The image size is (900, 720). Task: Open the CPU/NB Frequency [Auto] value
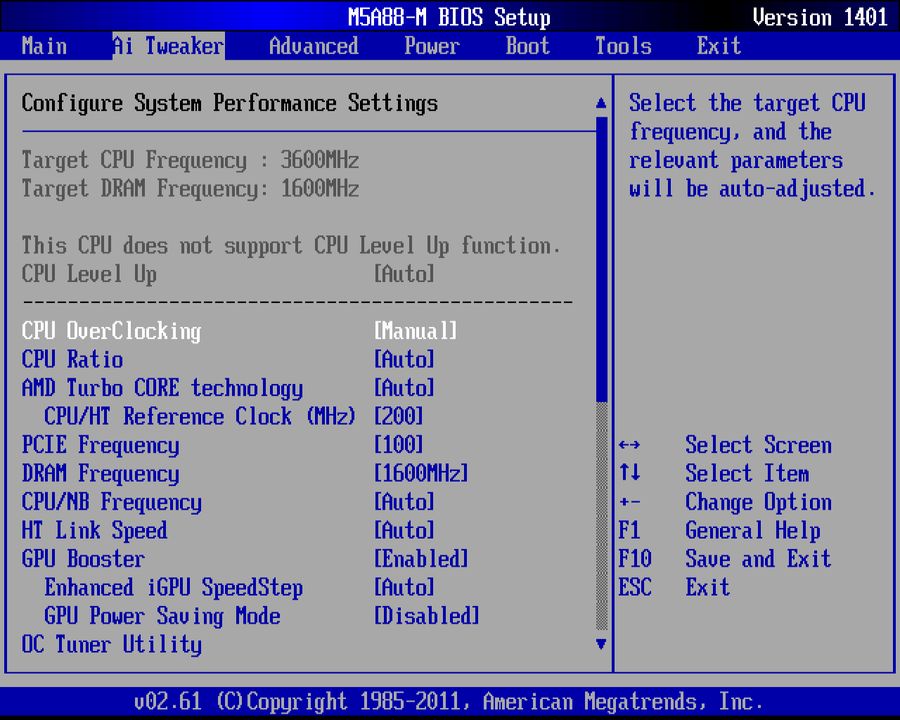pyautogui.click(x=404, y=502)
